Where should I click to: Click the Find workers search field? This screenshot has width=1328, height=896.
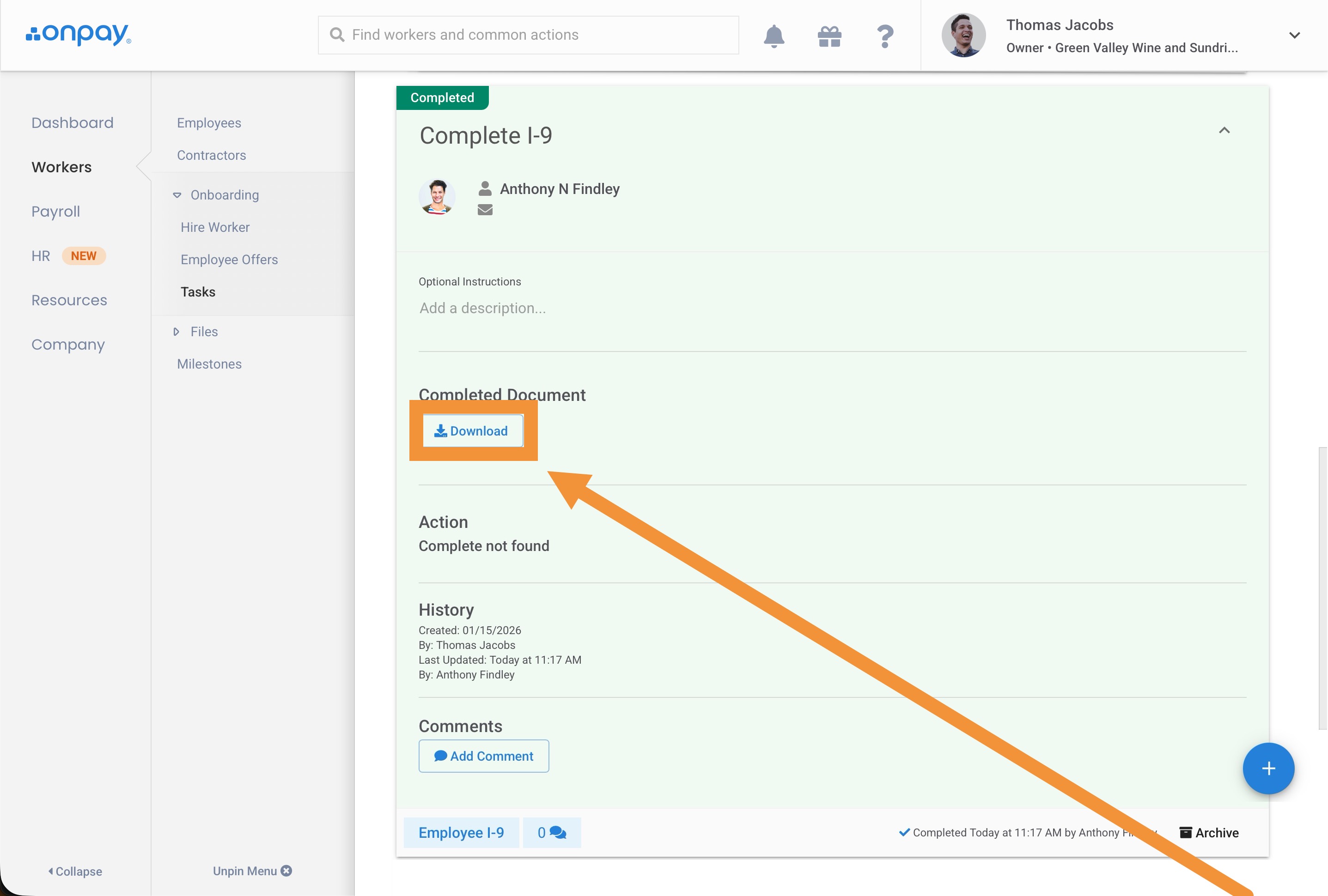coord(528,35)
